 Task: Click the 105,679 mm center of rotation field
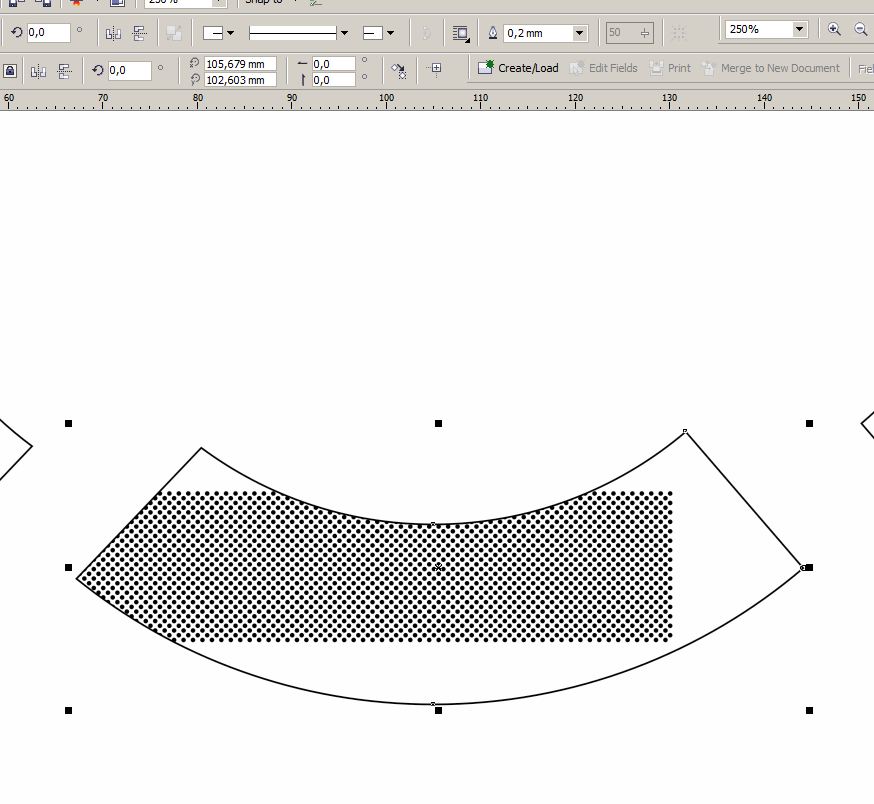pyautogui.click(x=240, y=64)
